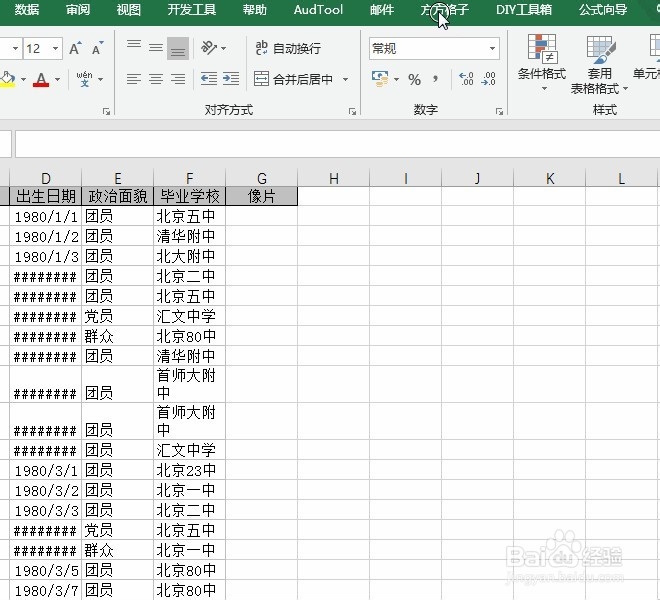
Task: Open the font name dropdown arrow
Action: pyautogui.click(x=15, y=48)
